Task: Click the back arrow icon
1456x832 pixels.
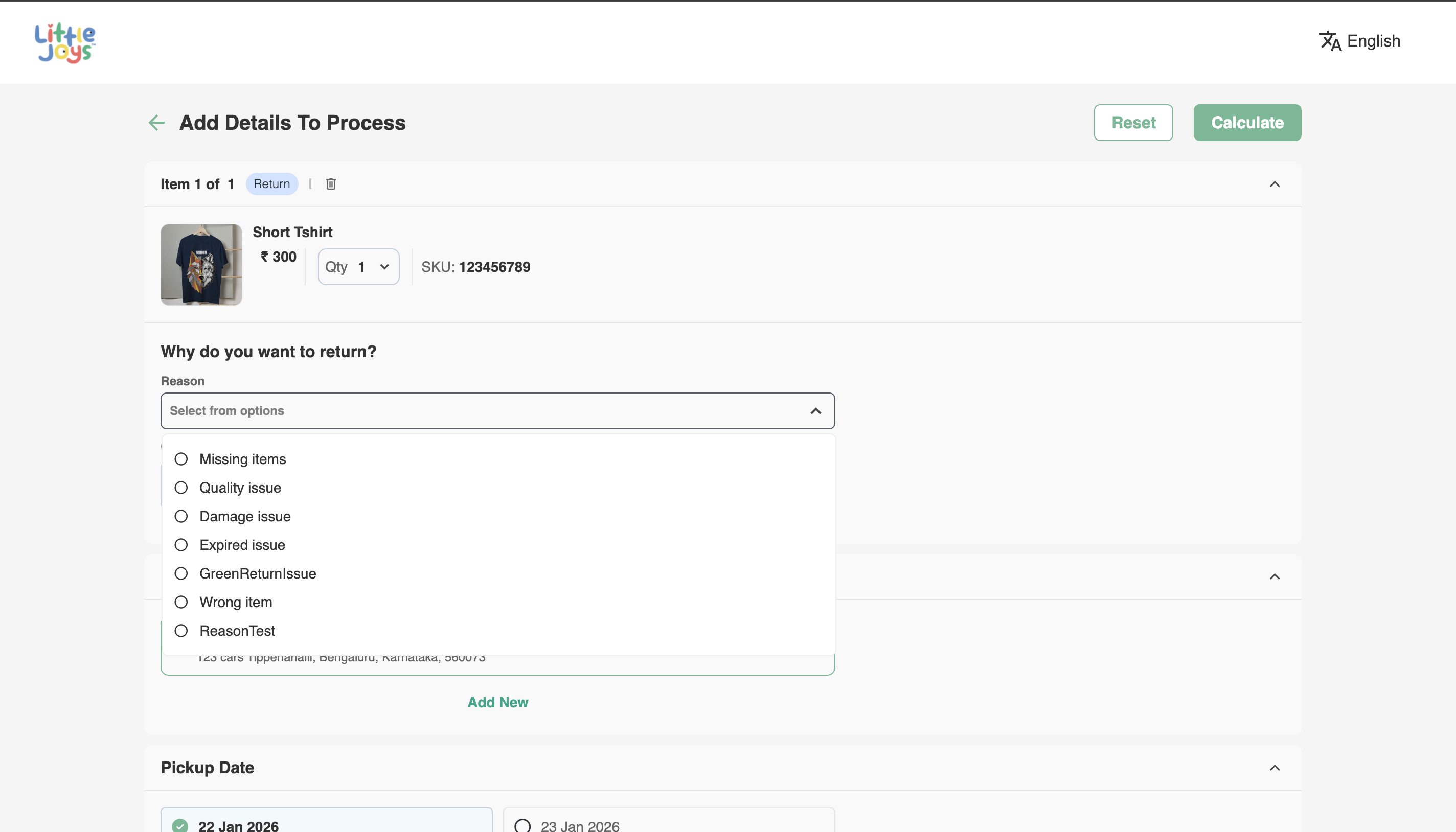Action: (x=156, y=122)
